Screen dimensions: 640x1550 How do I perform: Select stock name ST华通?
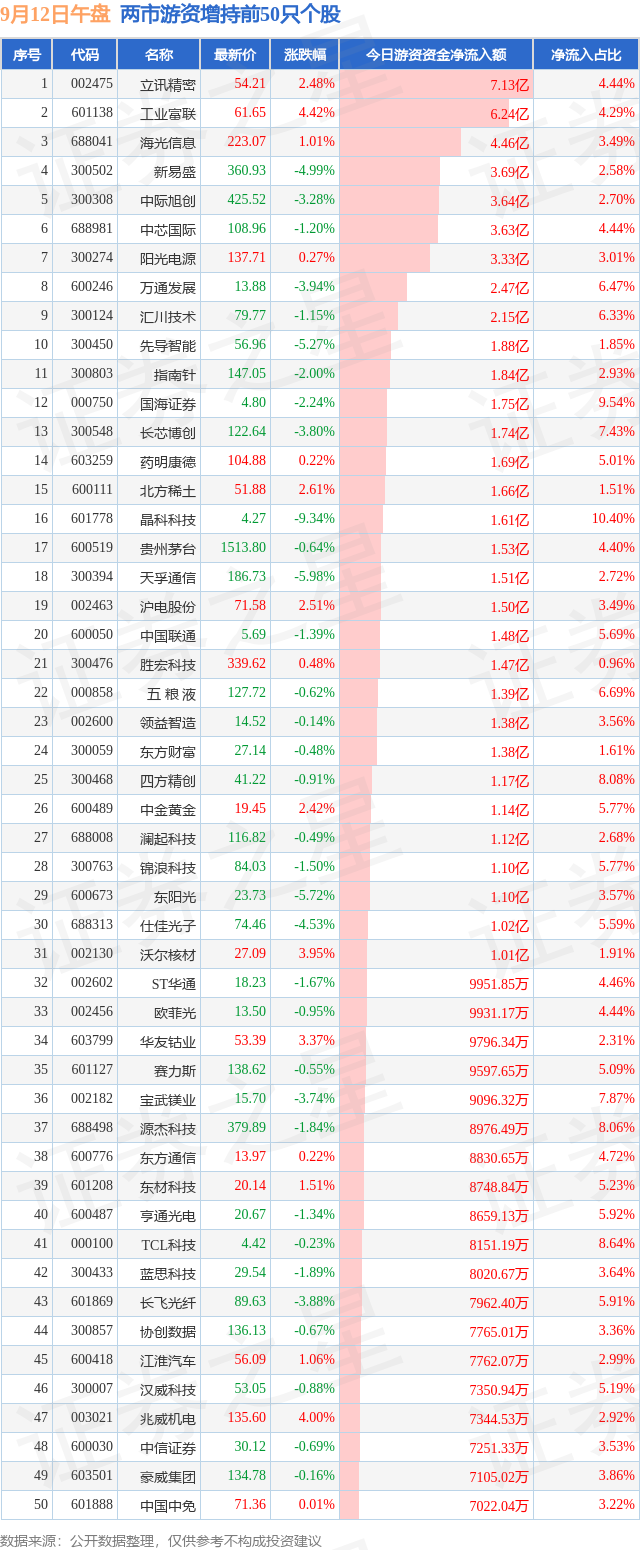[x=174, y=984]
